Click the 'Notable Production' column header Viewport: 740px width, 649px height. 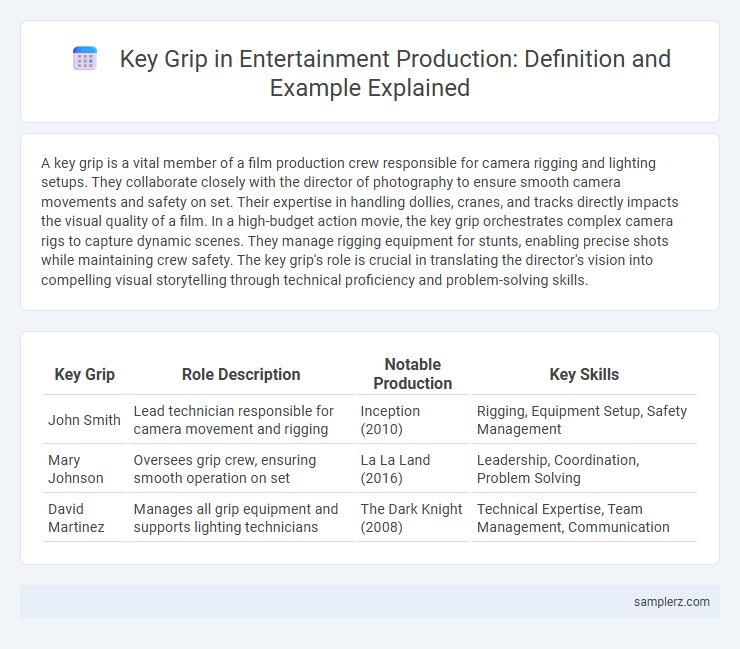click(x=412, y=374)
